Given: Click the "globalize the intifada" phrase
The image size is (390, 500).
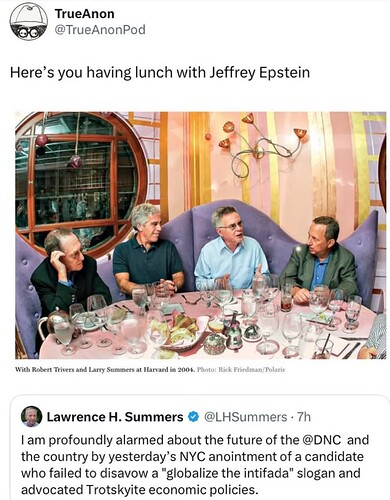Looking at the screenshot, I should [x=221, y=473].
